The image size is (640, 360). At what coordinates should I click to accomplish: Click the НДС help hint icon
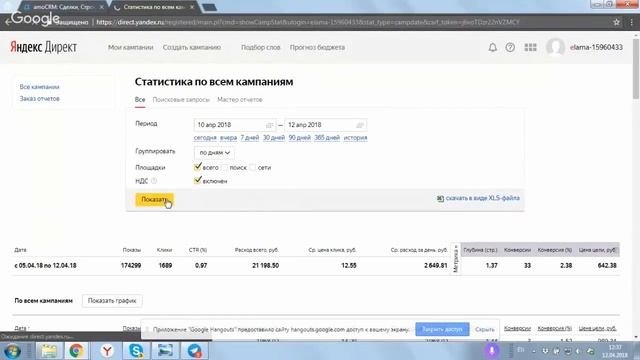pos(154,181)
